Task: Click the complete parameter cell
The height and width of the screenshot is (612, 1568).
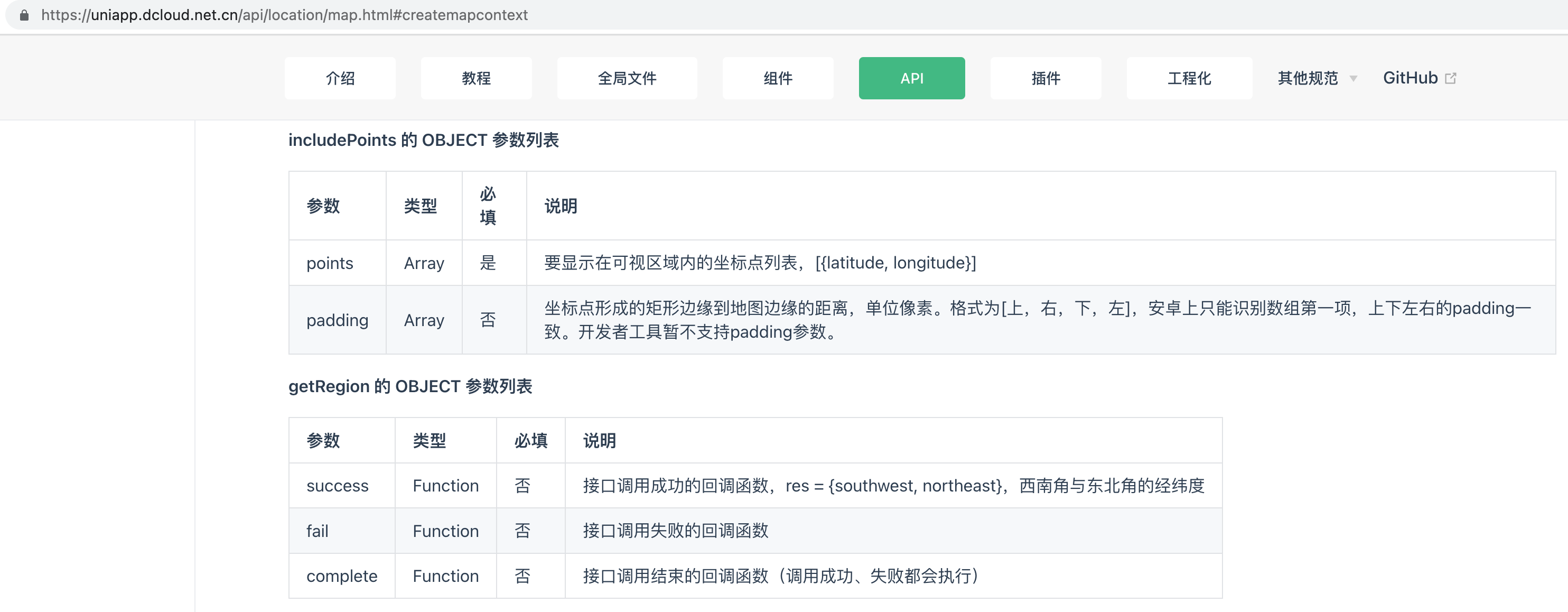Action: (x=341, y=576)
